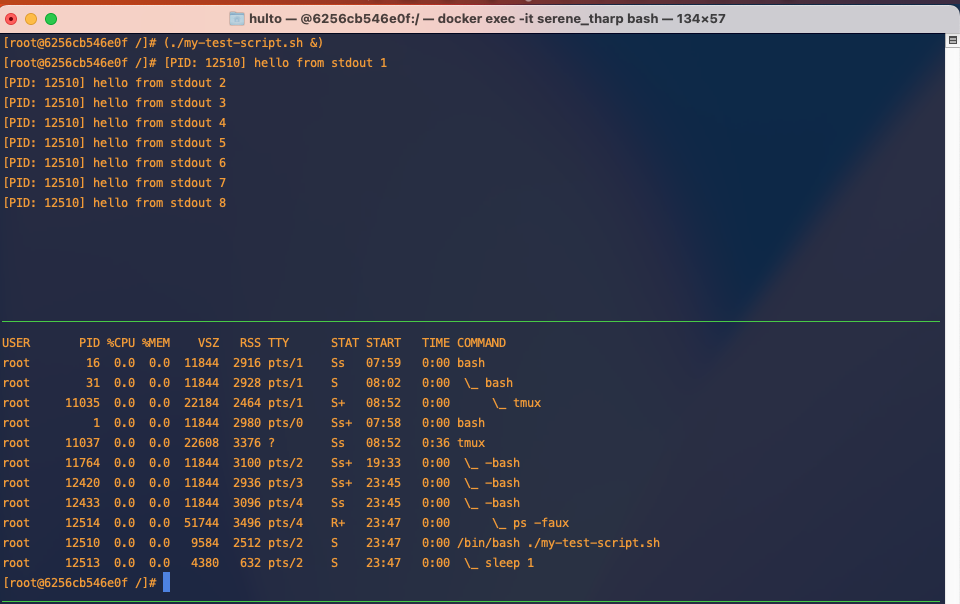Viewport: 960px width, 604px height.
Task: Click PID 16 in the process list
Action: click(x=92, y=363)
